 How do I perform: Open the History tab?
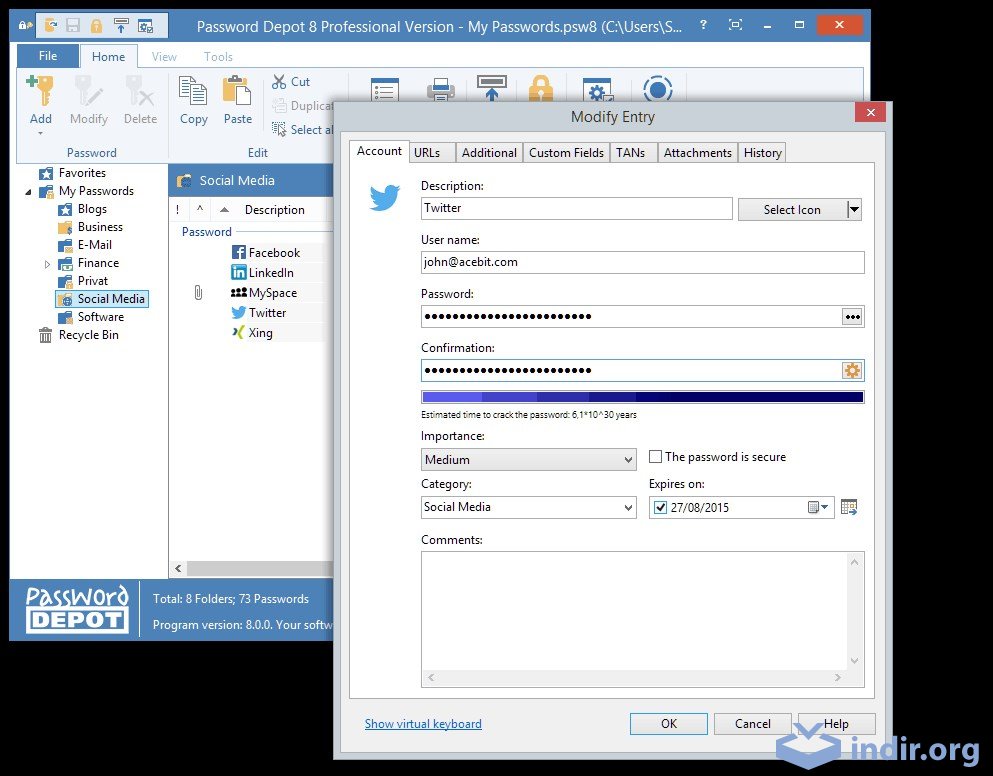(762, 153)
